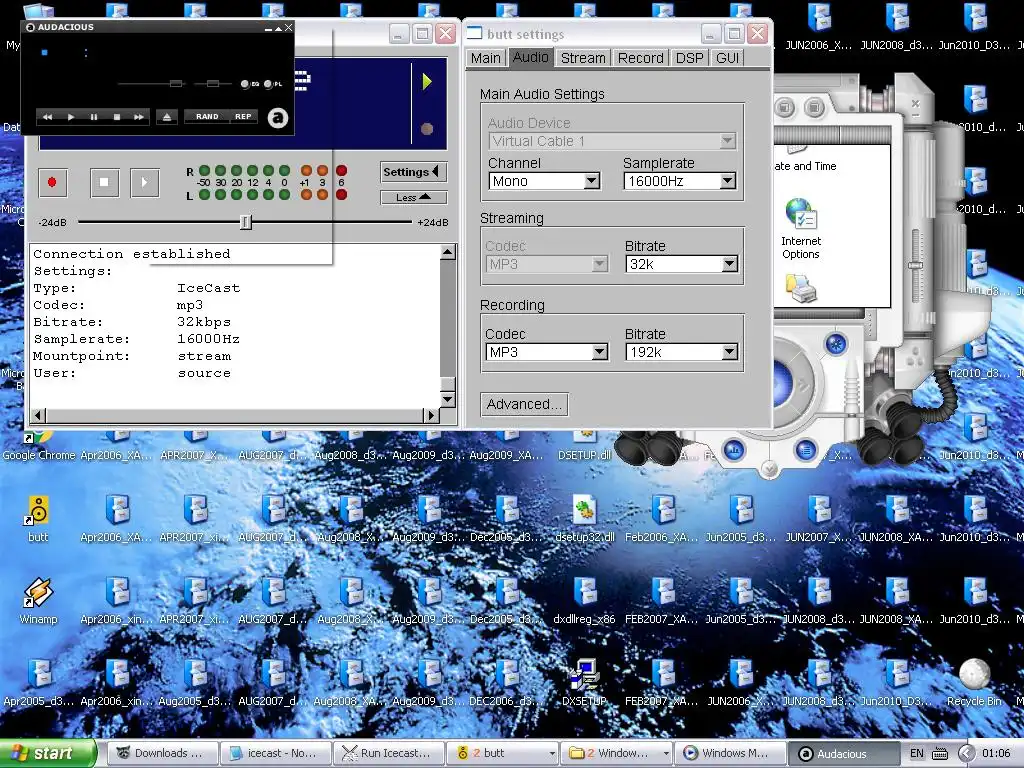
Task: Open the Channel dropdown showing Mono
Action: click(544, 181)
